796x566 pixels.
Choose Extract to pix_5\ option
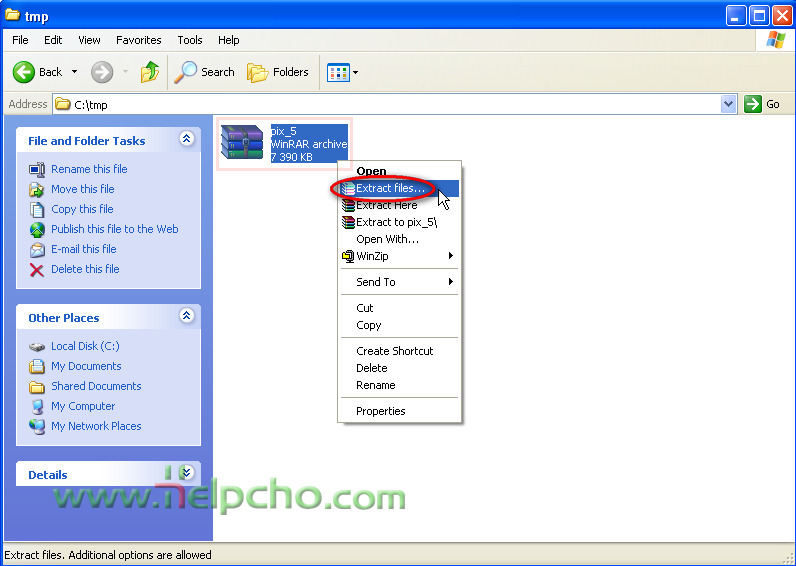pos(399,222)
